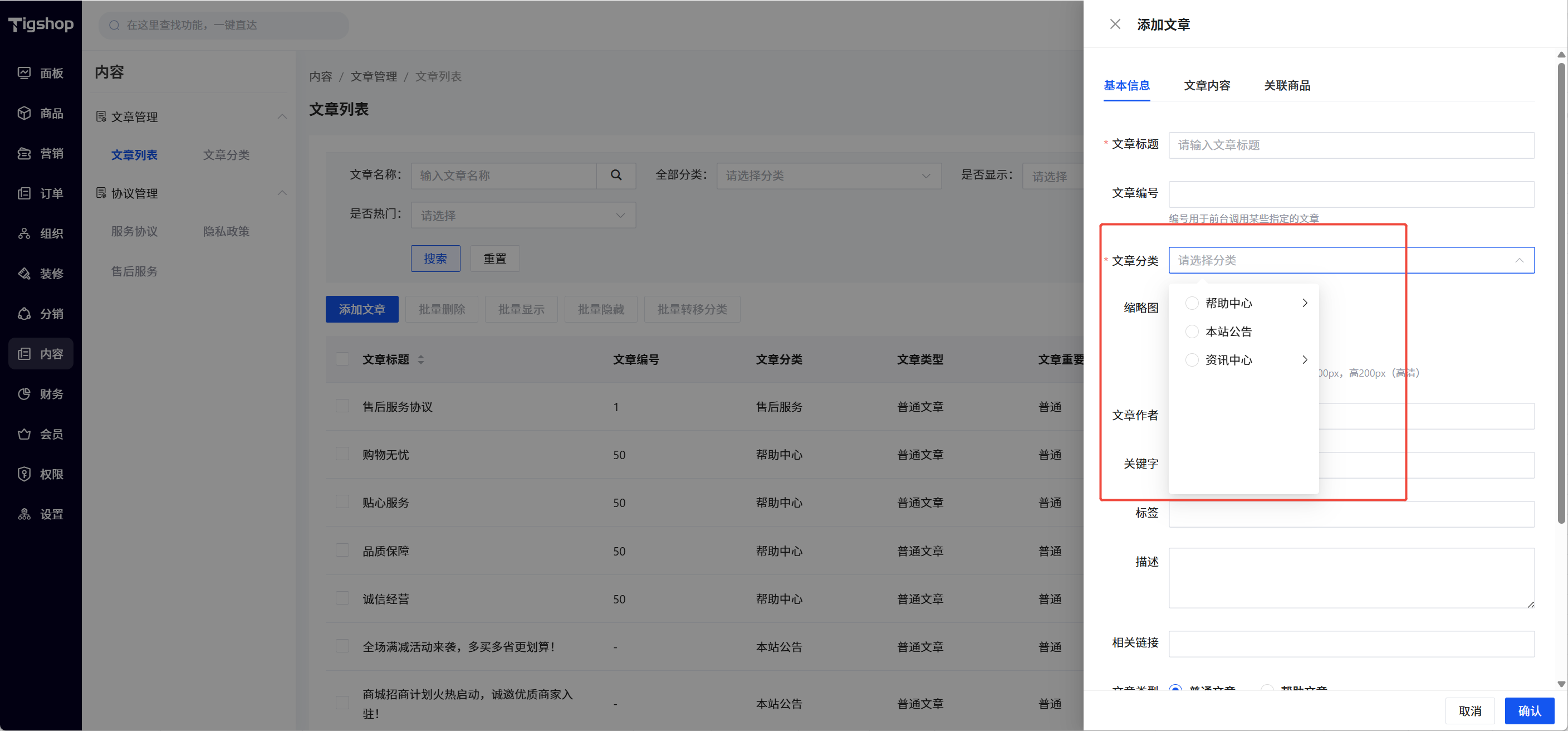Click the 商品 cube icon in sidebar

(24, 113)
